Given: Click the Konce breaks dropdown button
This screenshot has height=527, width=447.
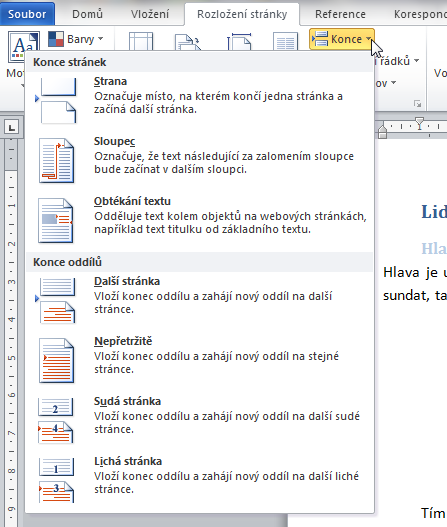Looking at the screenshot, I should point(342,39).
